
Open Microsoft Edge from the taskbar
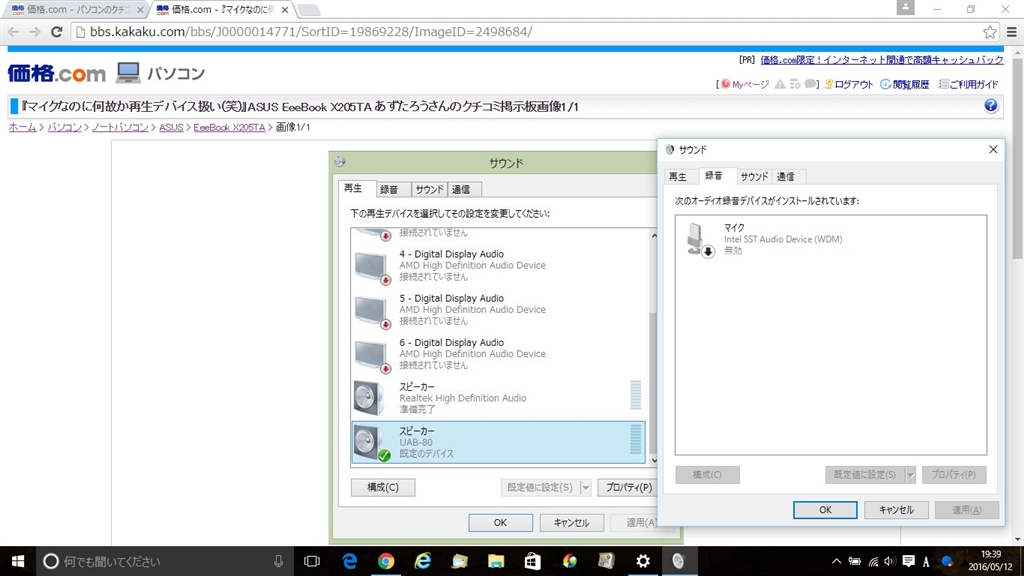[x=349, y=561]
